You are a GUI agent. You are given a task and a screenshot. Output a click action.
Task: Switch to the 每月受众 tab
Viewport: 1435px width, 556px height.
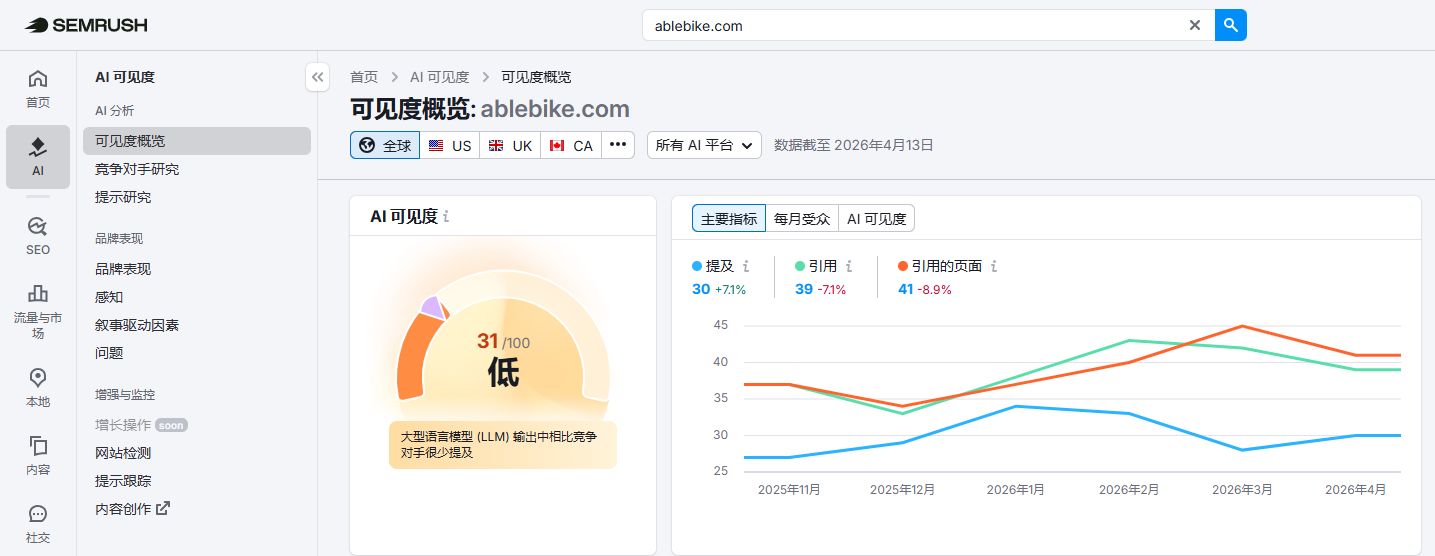[802, 219]
